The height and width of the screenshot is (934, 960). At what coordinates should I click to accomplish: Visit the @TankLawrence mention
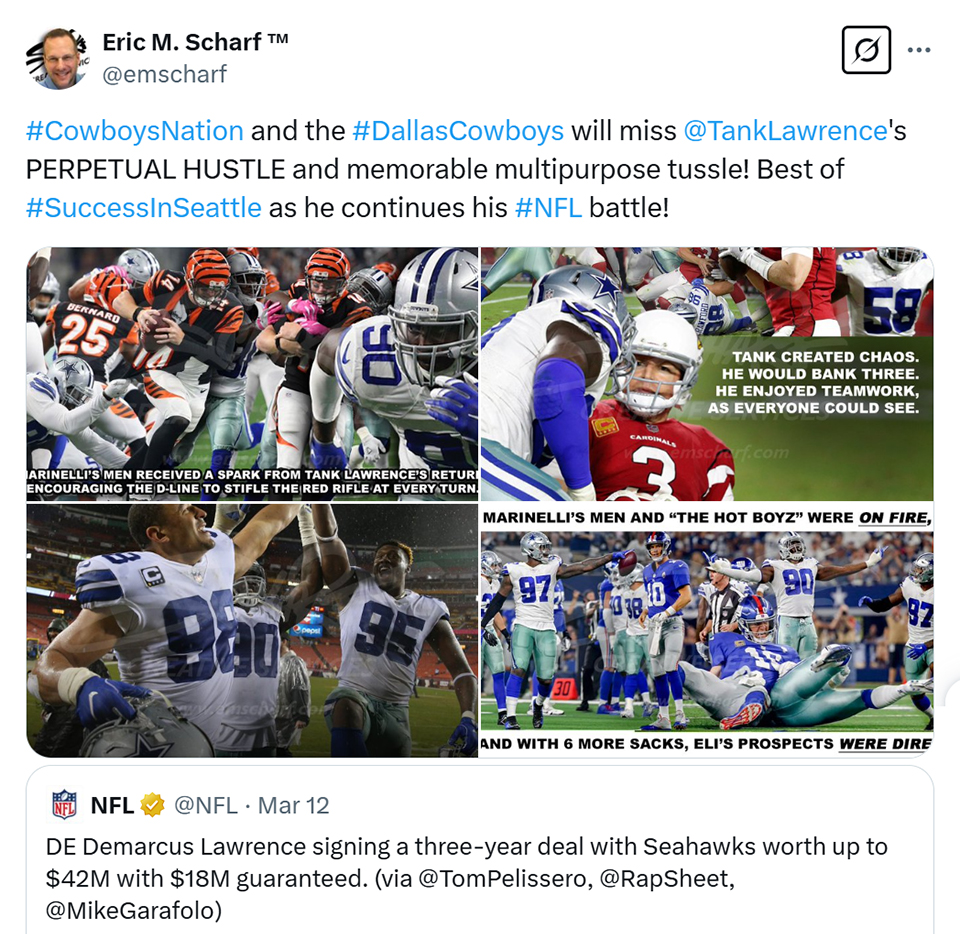[x=786, y=131]
